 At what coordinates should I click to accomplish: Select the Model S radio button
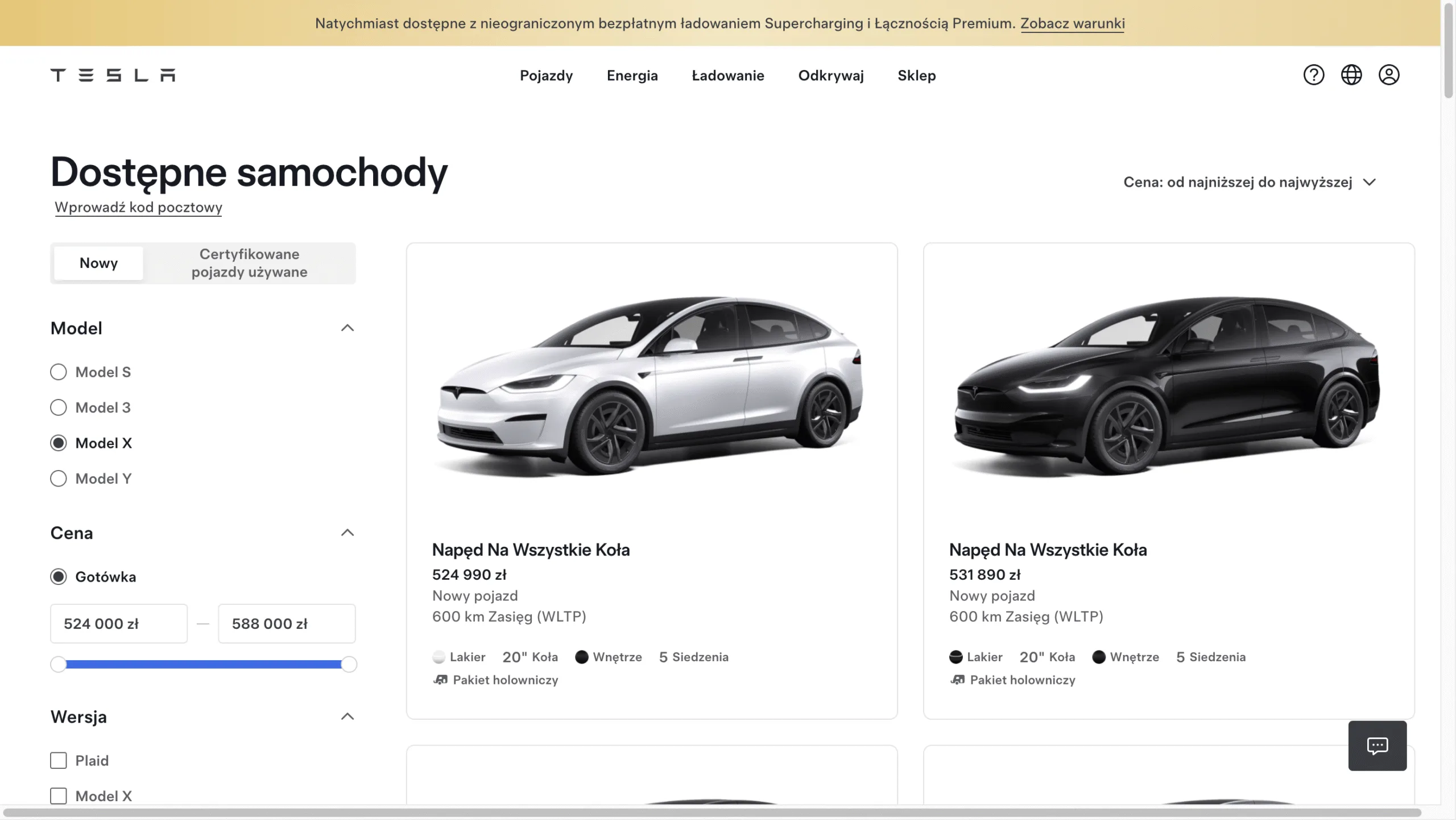(x=59, y=372)
